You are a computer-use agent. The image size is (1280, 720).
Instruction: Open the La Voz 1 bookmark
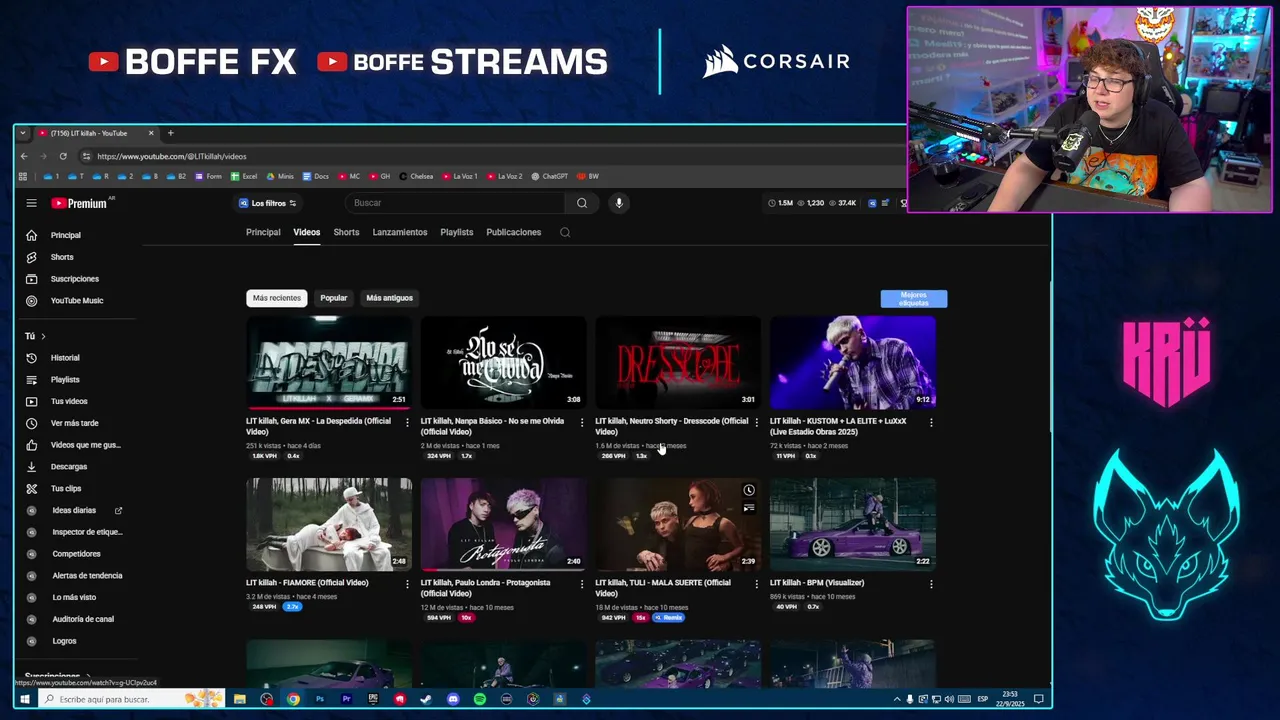click(459, 176)
